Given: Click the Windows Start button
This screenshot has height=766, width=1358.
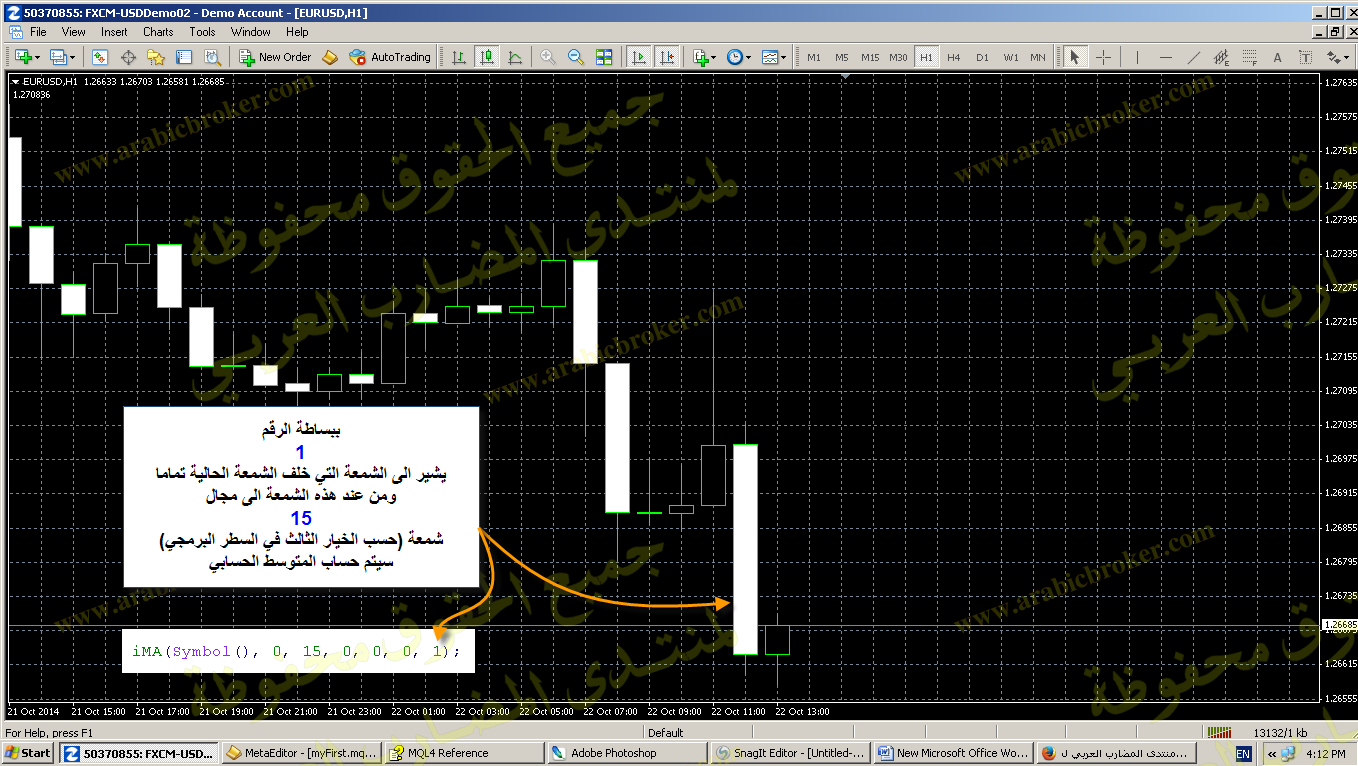Looking at the screenshot, I should [x=28, y=753].
